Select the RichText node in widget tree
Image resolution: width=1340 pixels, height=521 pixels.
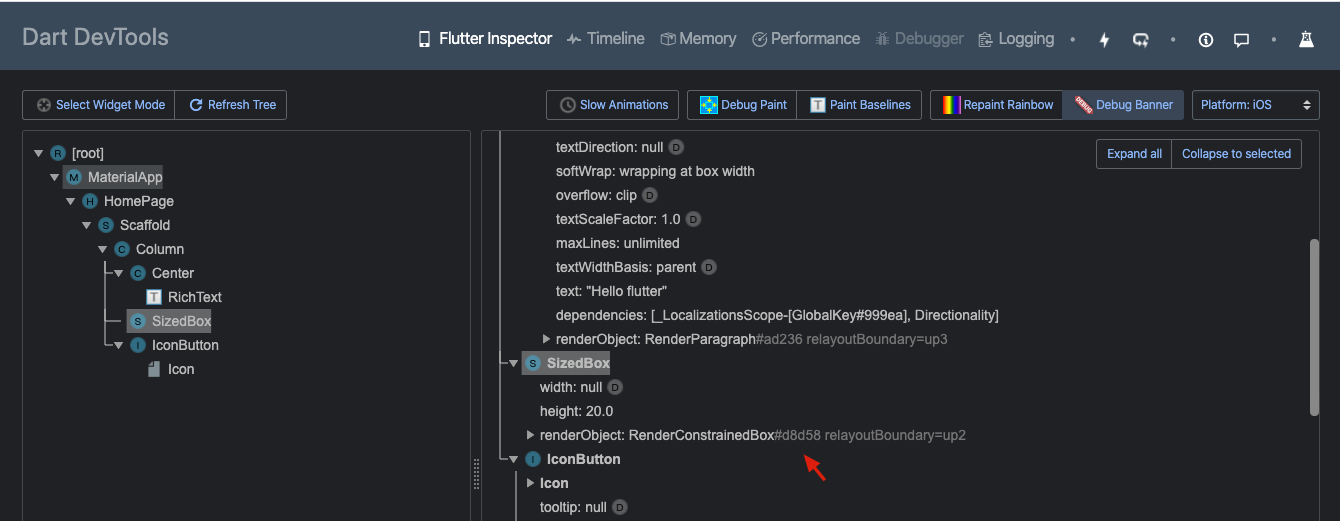tap(194, 297)
